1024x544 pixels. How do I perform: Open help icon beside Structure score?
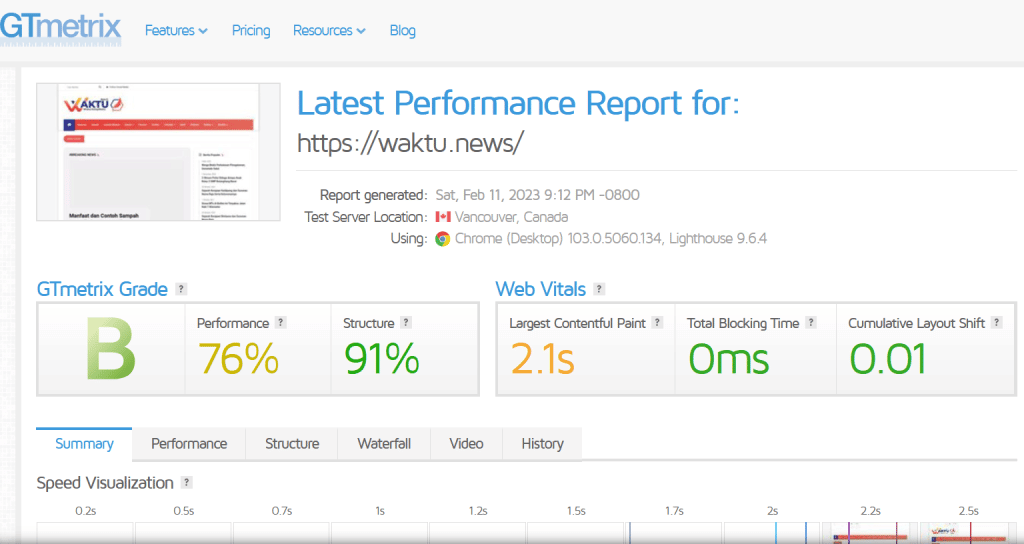406,323
